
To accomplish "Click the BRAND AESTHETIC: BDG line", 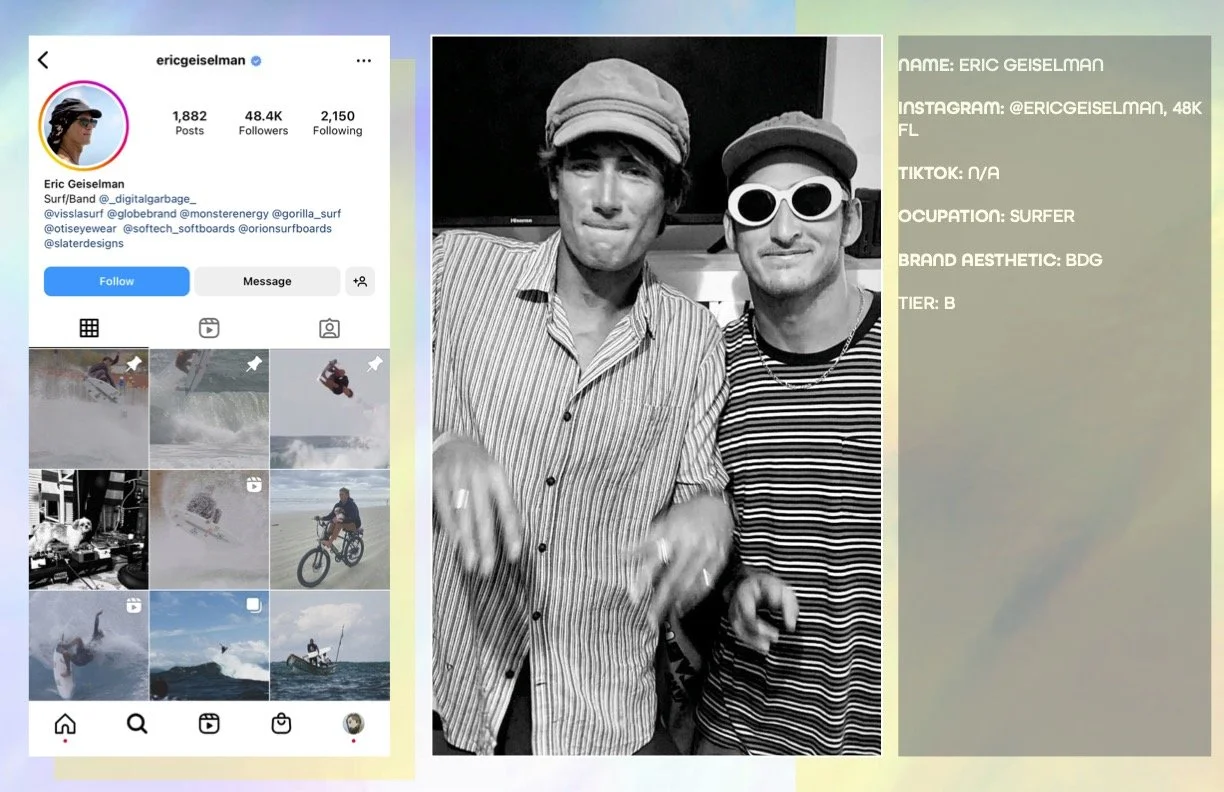I will (x=1000, y=260).
